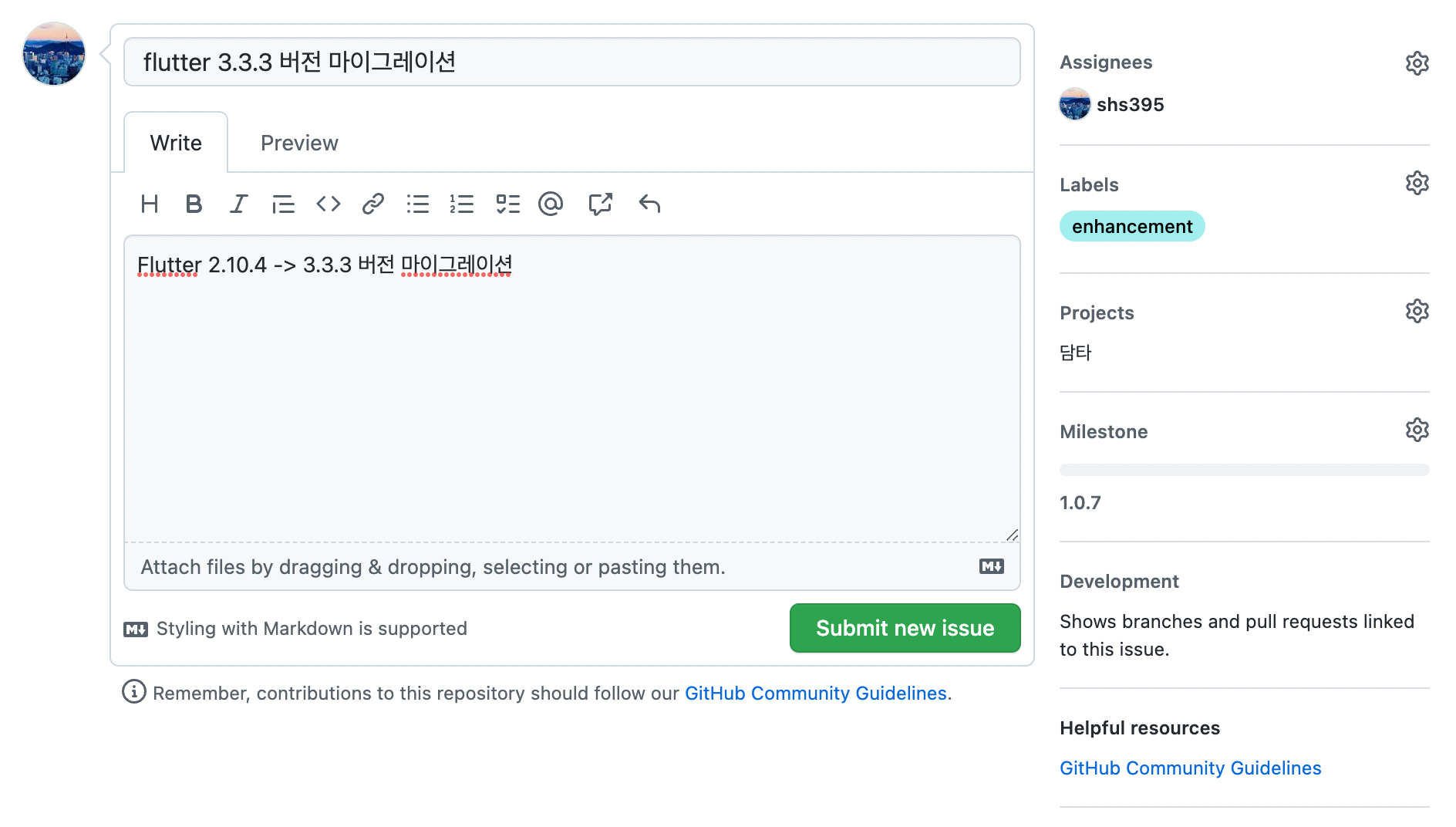Click the attach files drop area
This screenshot has height=827, width=1456.
coord(572,567)
